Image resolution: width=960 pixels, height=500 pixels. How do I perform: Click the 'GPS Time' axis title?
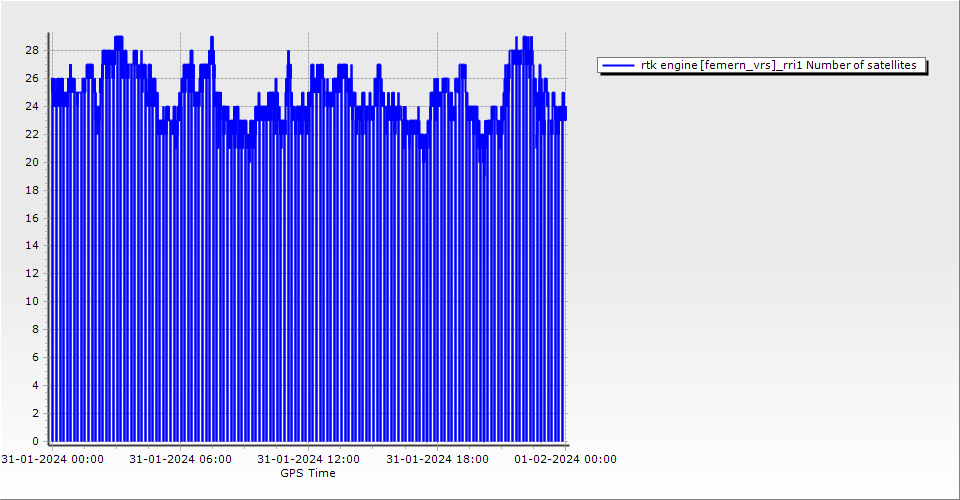tap(308, 473)
